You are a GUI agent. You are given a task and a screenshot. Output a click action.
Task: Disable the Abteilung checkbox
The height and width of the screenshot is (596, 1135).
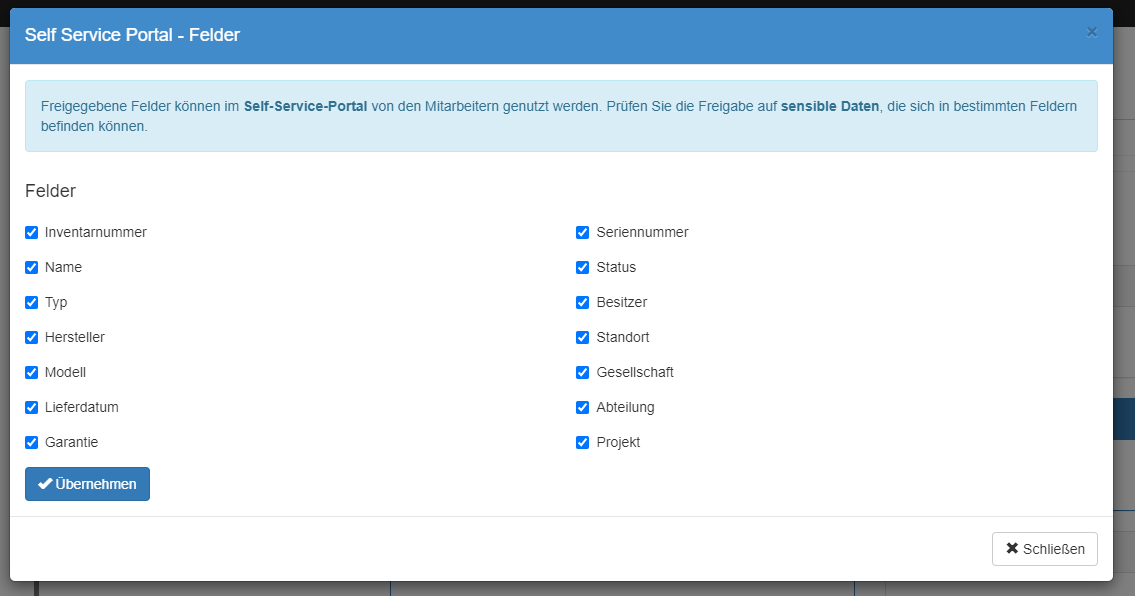[x=583, y=408]
